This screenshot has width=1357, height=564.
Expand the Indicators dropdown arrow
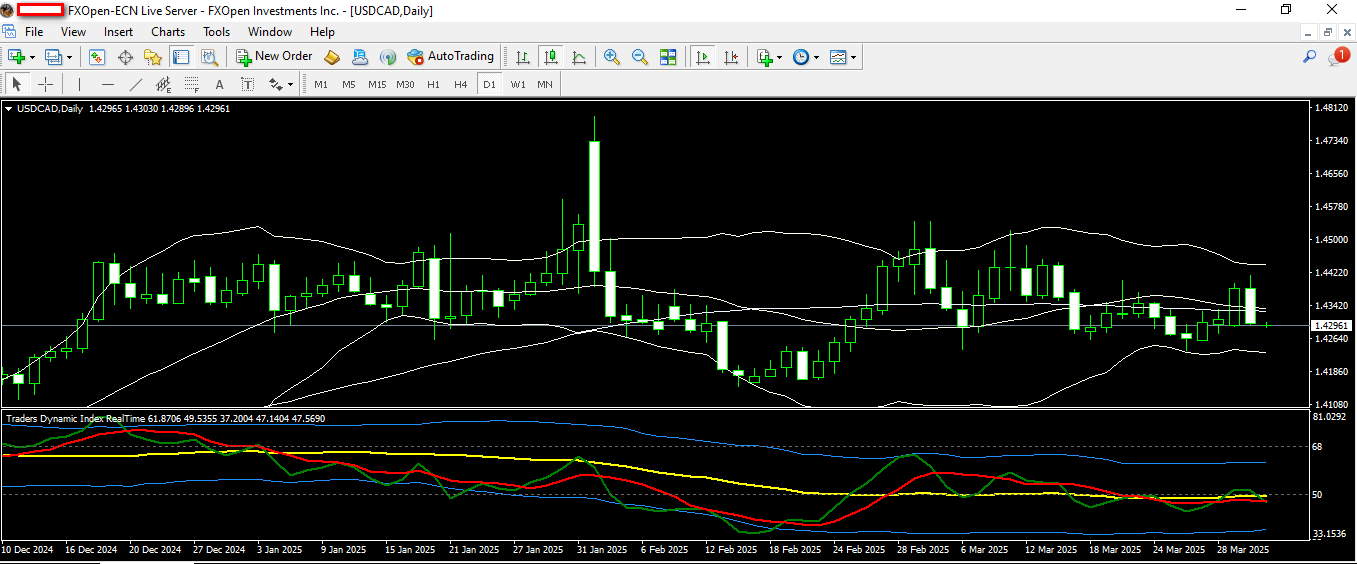tap(779, 57)
